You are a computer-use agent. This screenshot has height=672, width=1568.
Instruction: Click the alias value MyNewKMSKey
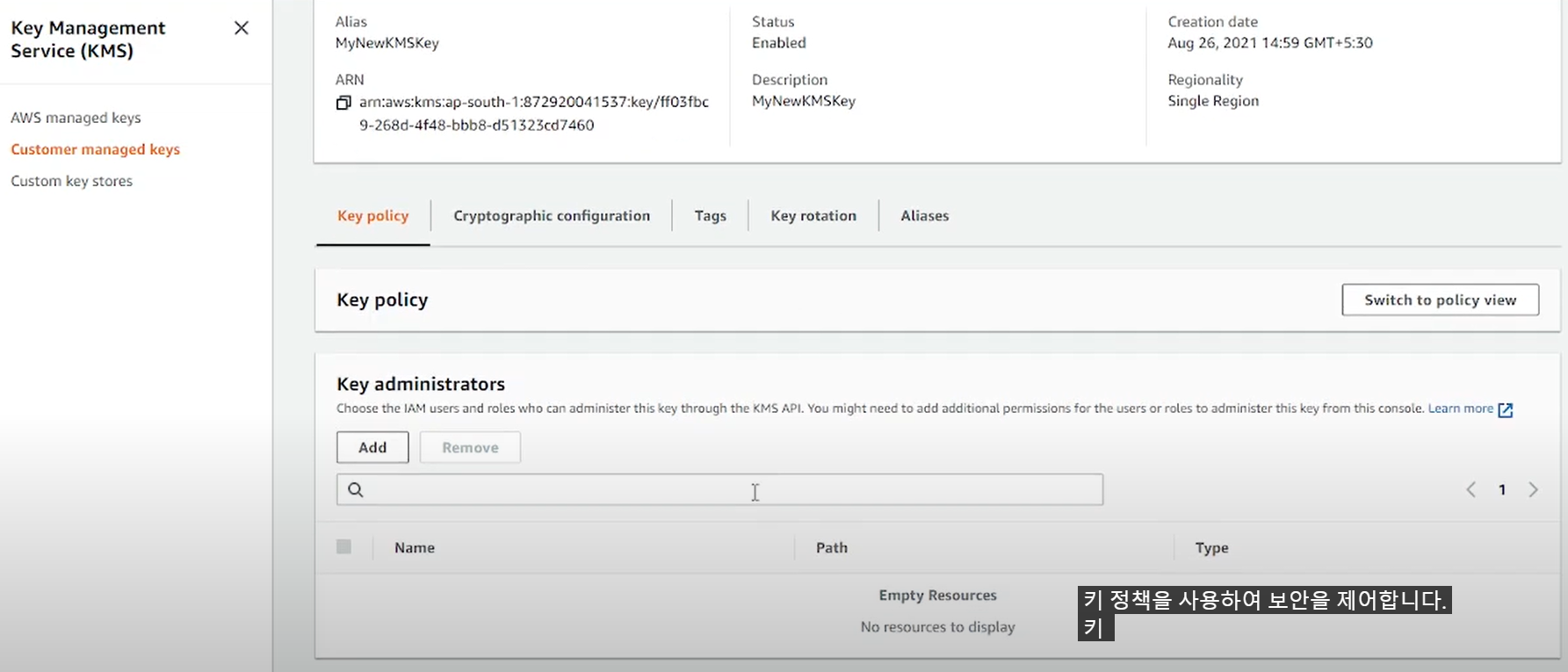coord(387,42)
